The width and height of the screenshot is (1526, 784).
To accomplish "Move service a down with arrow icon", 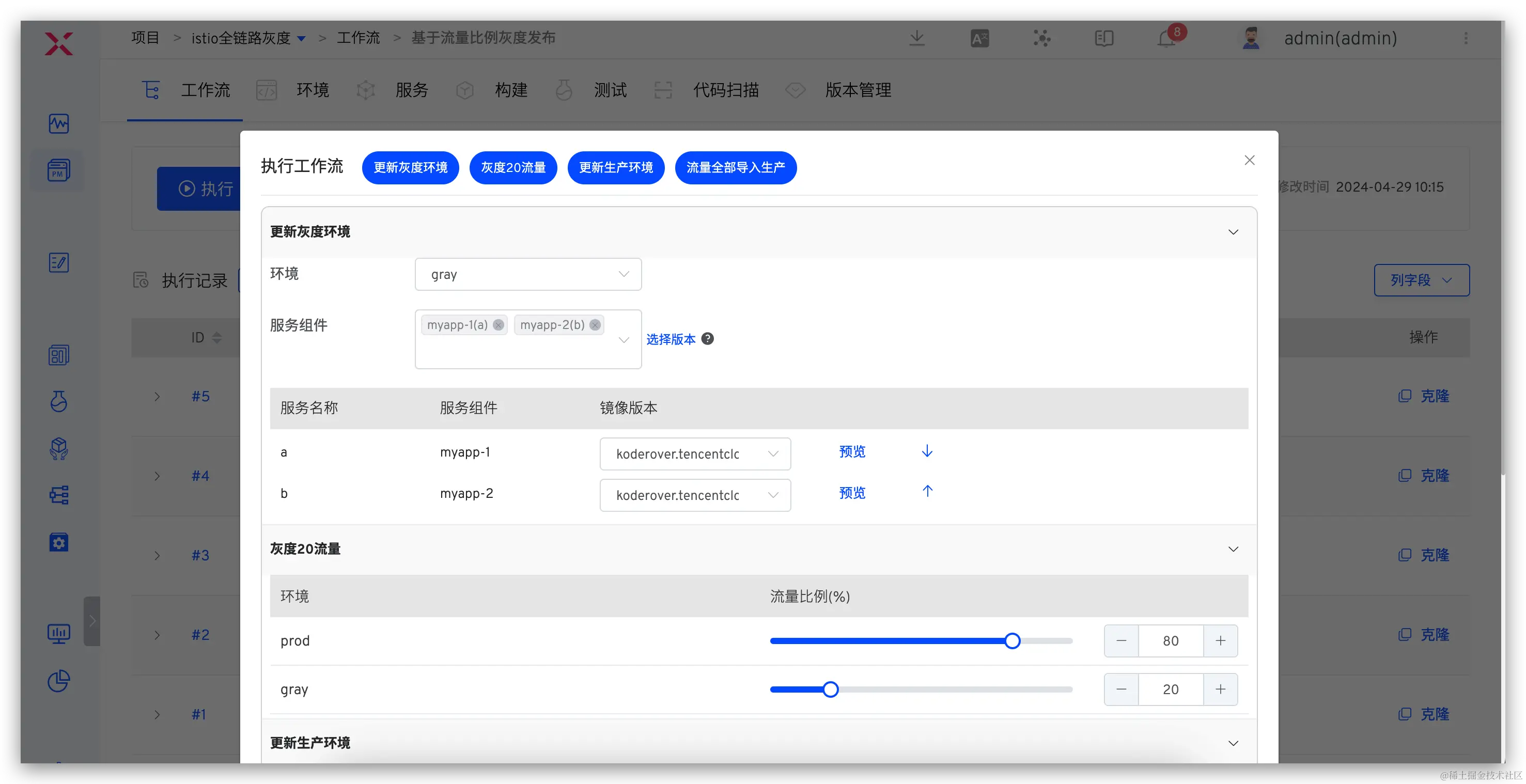I will pos(927,451).
